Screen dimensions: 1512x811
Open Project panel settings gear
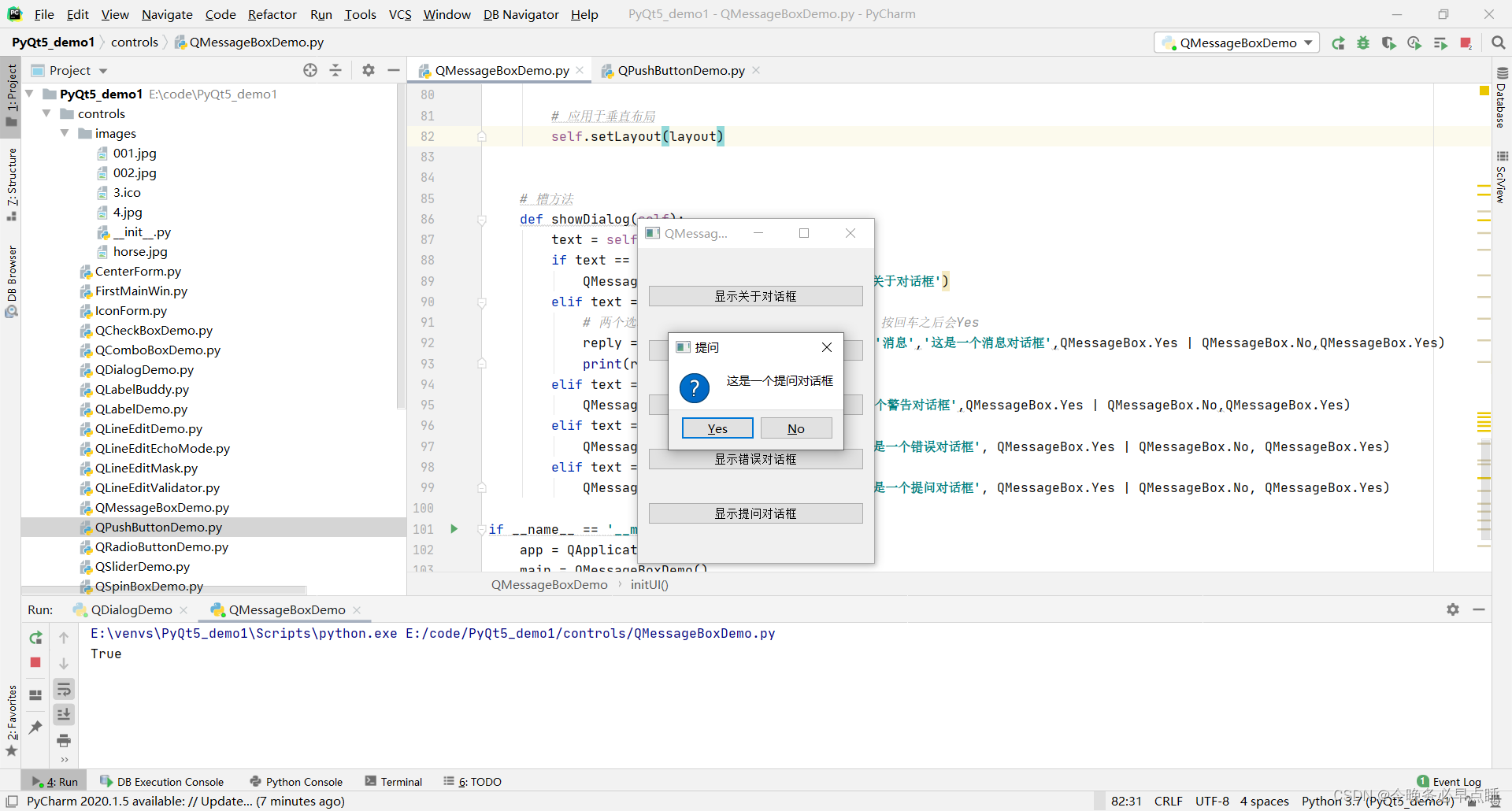click(x=369, y=70)
